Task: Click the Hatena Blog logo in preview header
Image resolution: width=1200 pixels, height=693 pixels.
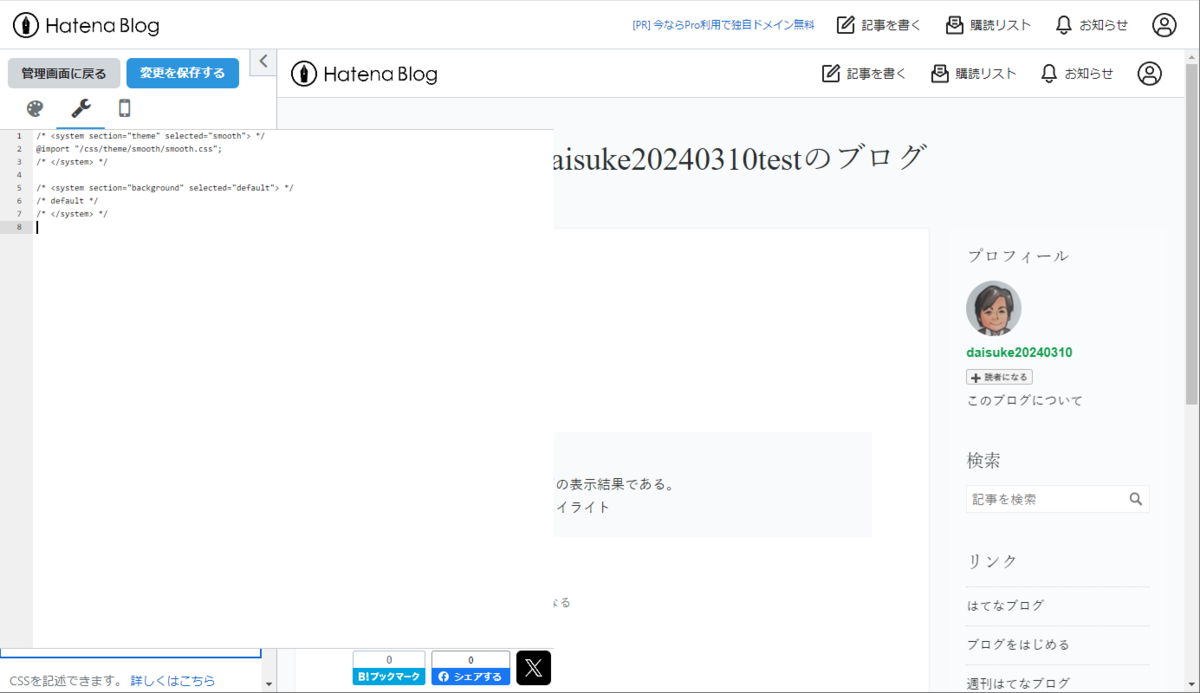Action: [364, 74]
